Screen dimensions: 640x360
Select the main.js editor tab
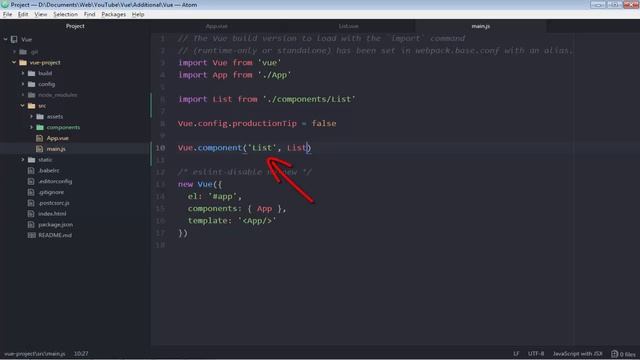tap(481, 26)
